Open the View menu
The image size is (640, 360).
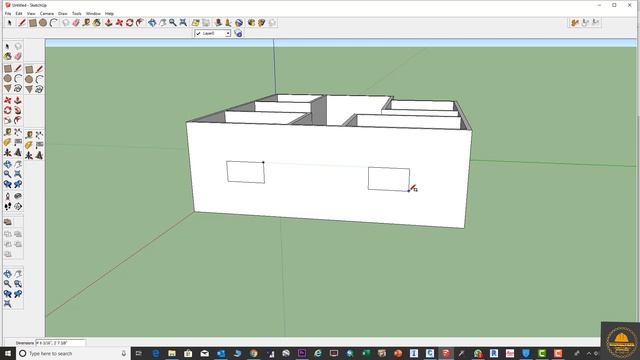click(x=31, y=13)
